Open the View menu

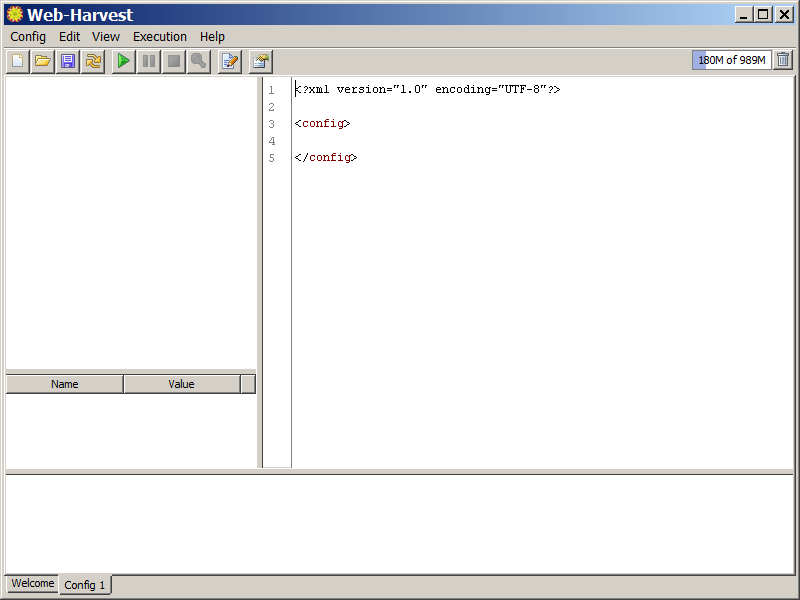click(x=105, y=36)
